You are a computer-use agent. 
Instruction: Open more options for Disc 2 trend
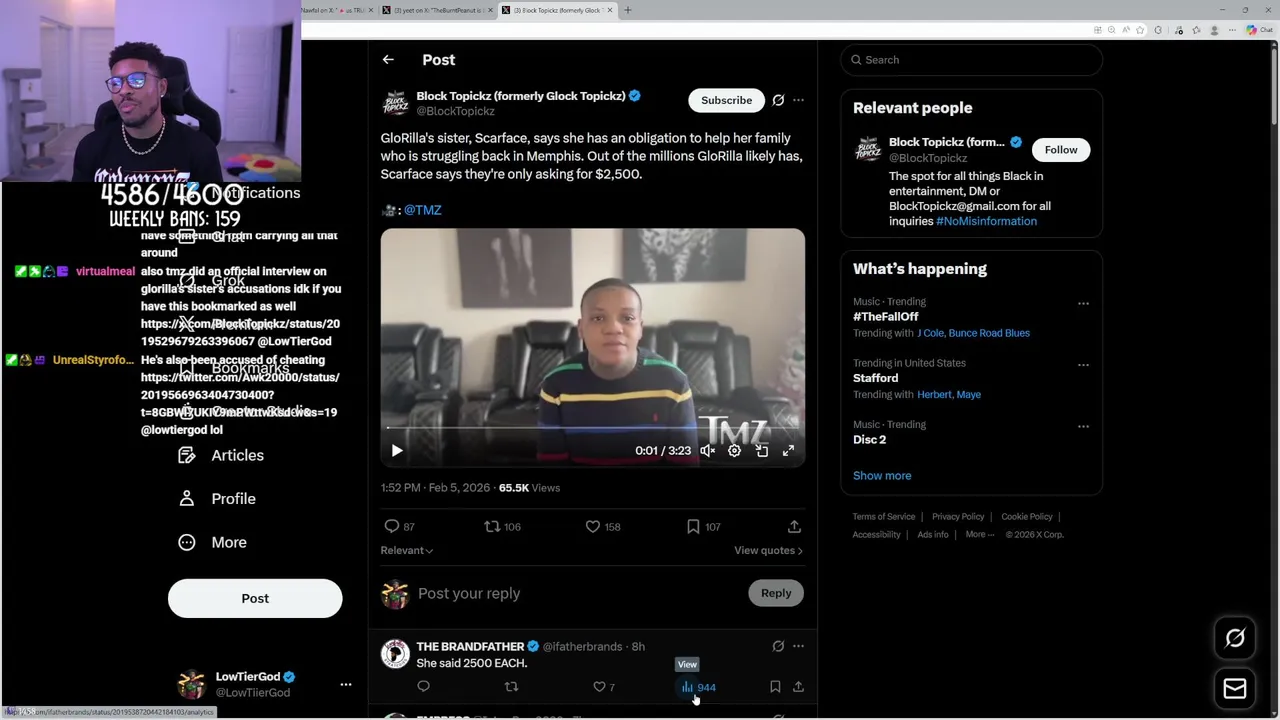(1083, 426)
